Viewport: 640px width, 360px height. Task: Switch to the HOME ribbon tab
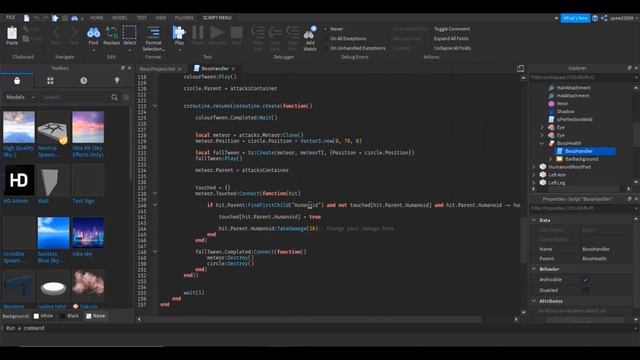(x=97, y=18)
